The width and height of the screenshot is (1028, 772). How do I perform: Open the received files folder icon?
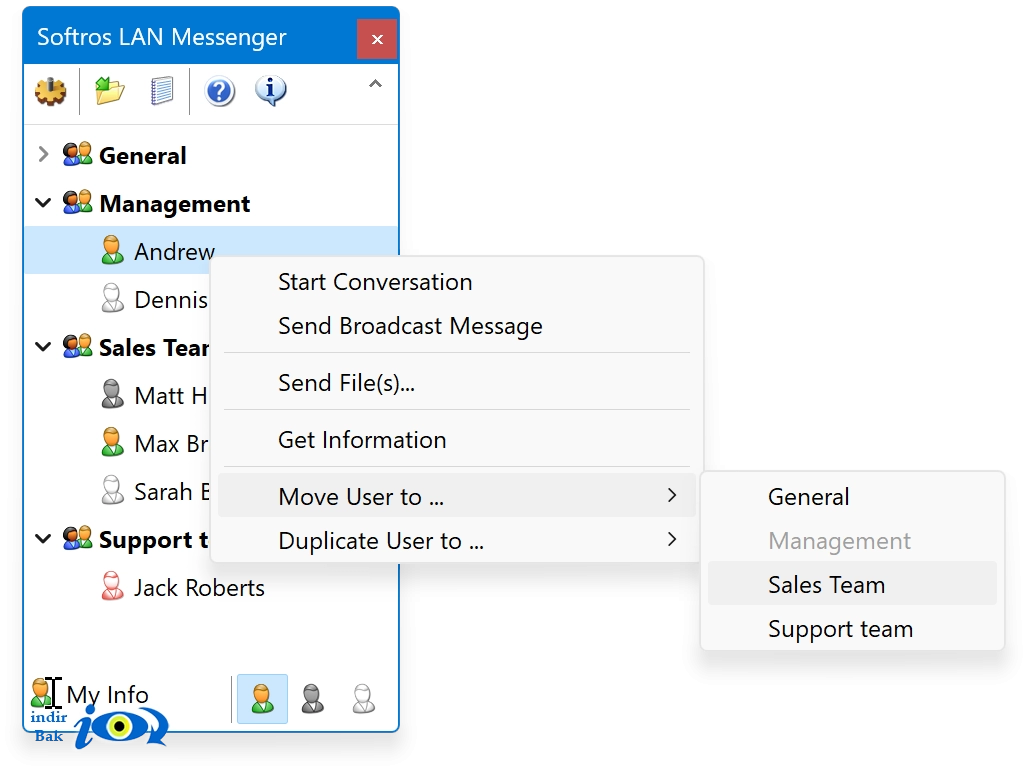pyautogui.click(x=109, y=90)
